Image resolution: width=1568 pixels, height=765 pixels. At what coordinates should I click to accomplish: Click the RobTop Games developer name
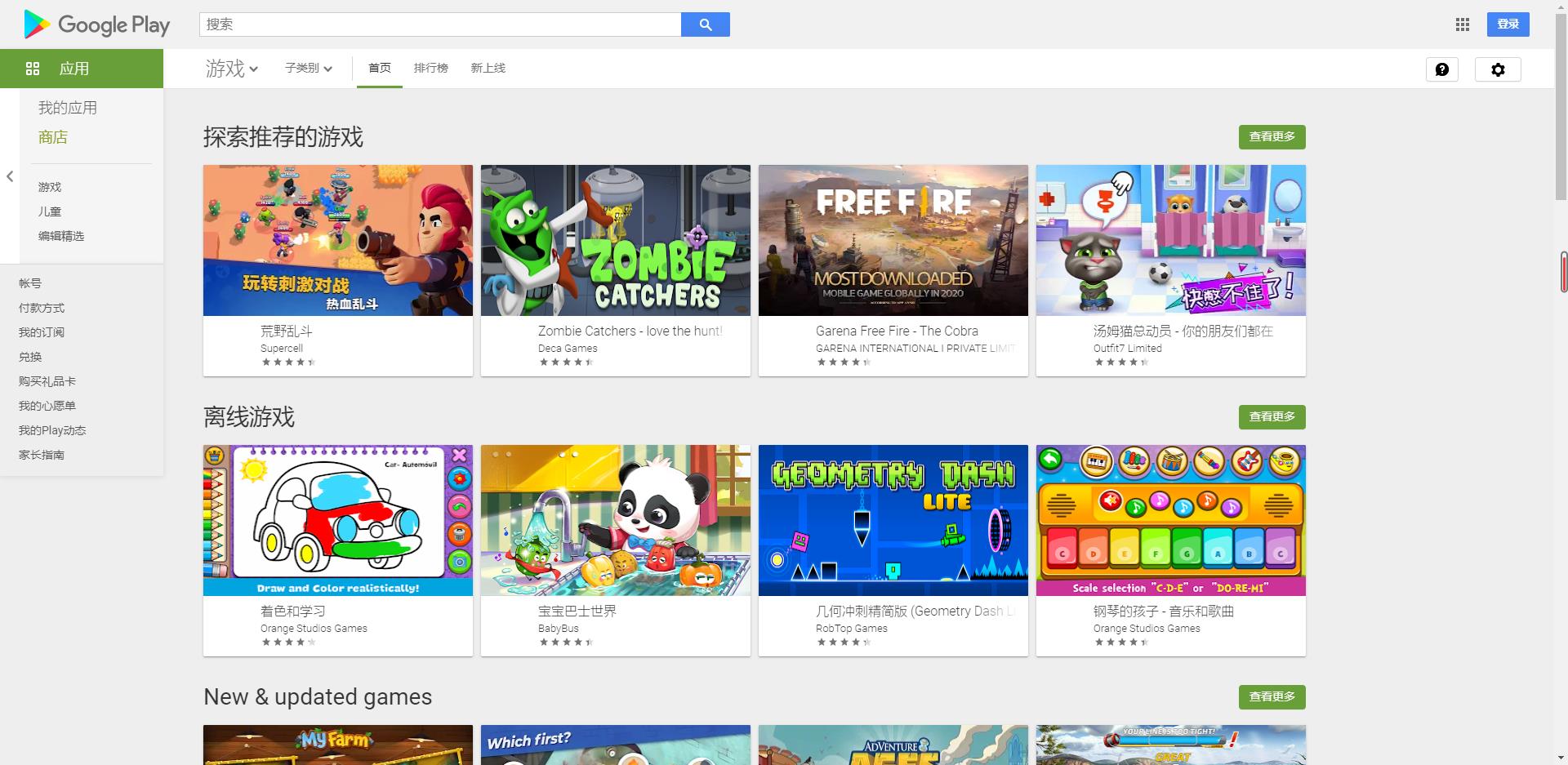pyautogui.click(x=852, y=629)
